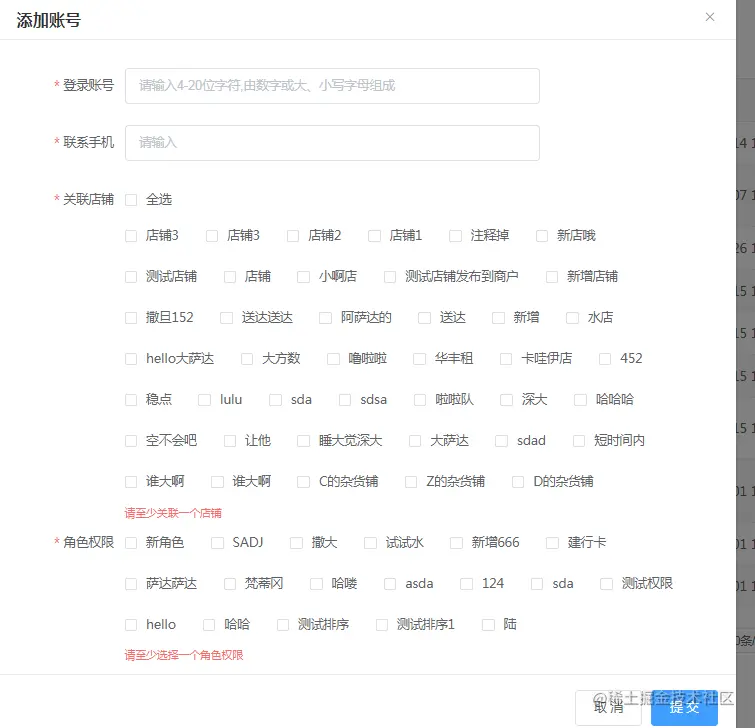Check the 萨达萨达 role checkbox
Image resolution: width=755 pixels, height=728 pixels.
click(x=131, y=584)
